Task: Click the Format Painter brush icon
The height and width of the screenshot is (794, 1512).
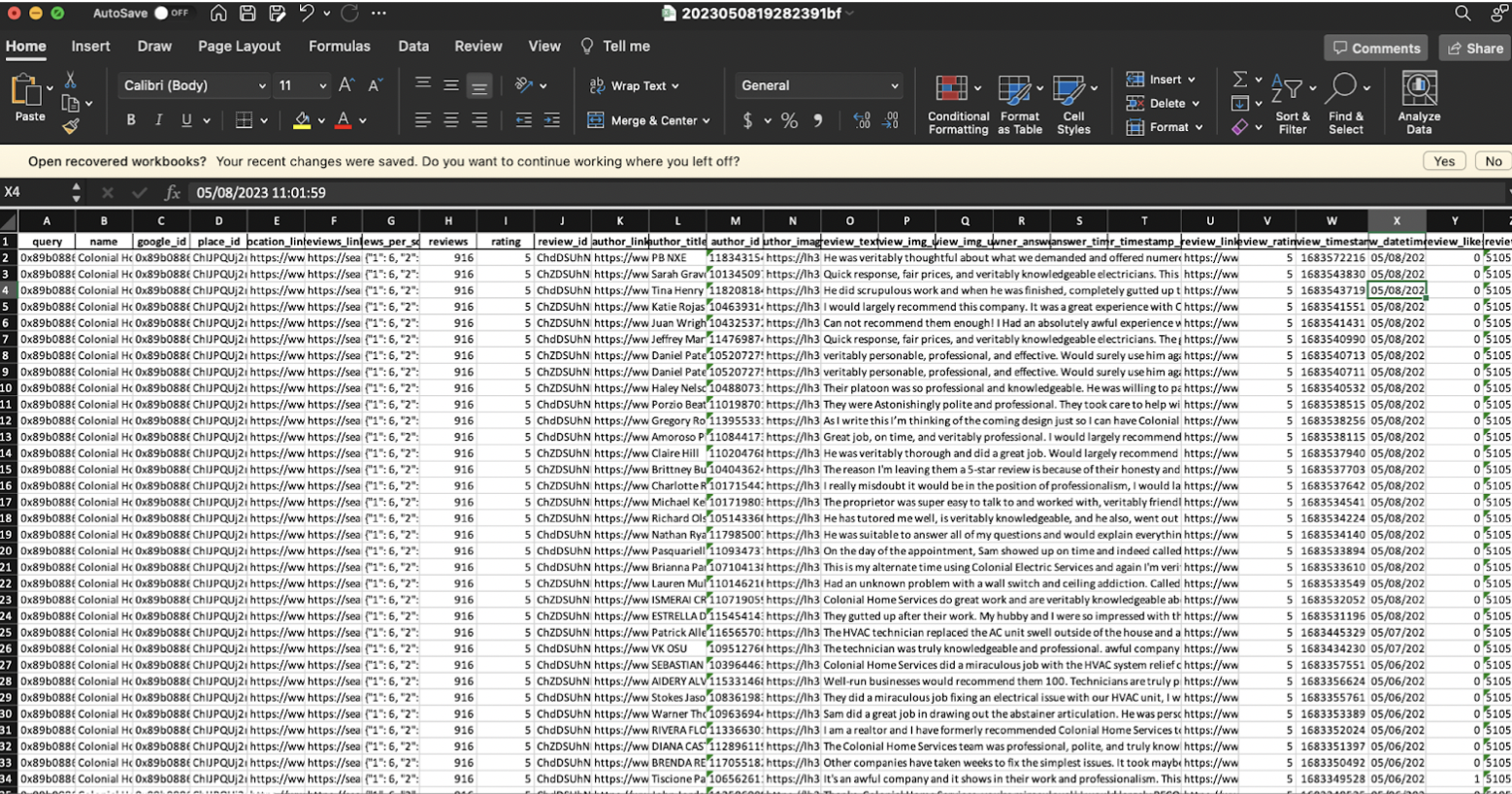Action: click(70, 125)
